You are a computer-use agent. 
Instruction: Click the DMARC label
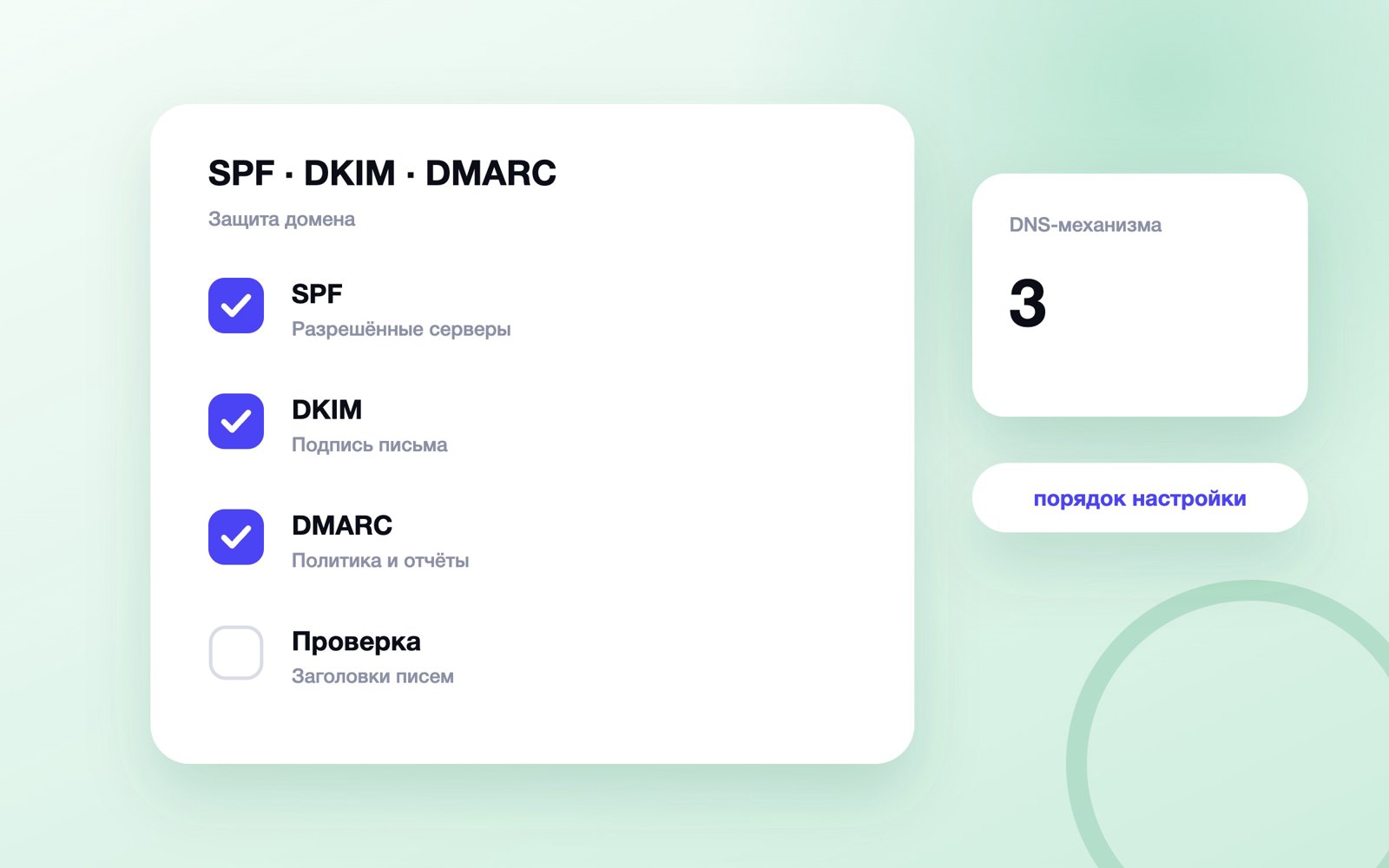[342, 525]
